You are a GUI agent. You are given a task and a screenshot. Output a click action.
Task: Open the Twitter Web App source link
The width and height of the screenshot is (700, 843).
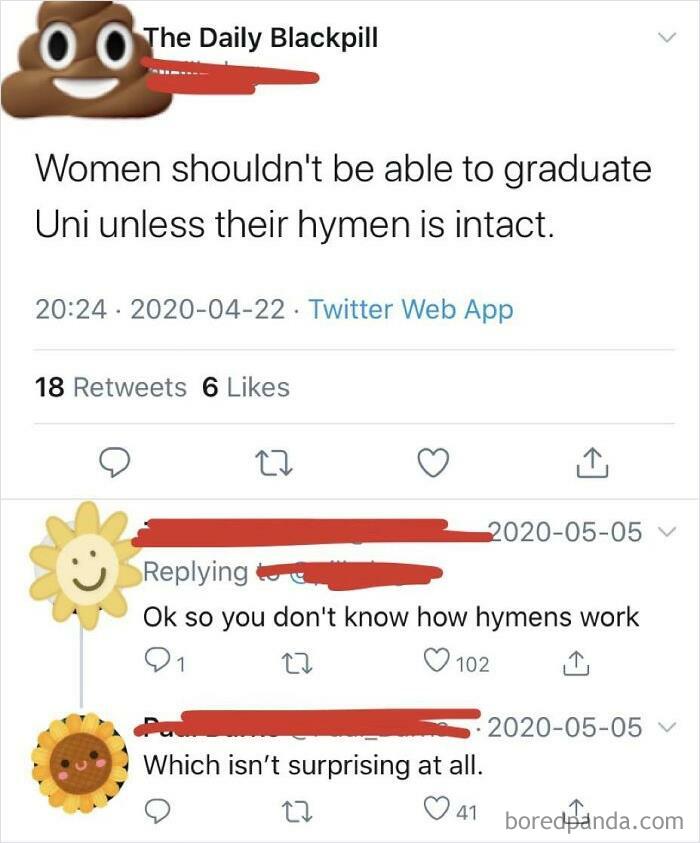click(x=413, y=310)
